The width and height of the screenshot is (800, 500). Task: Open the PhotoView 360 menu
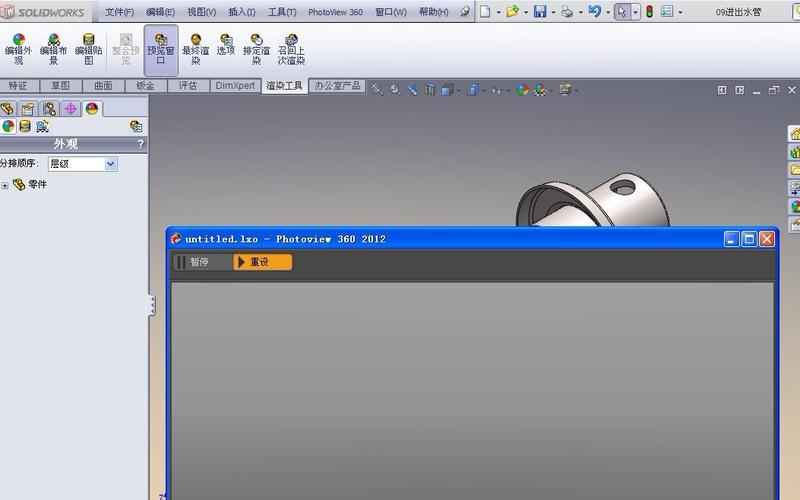(x=335, y=12)
